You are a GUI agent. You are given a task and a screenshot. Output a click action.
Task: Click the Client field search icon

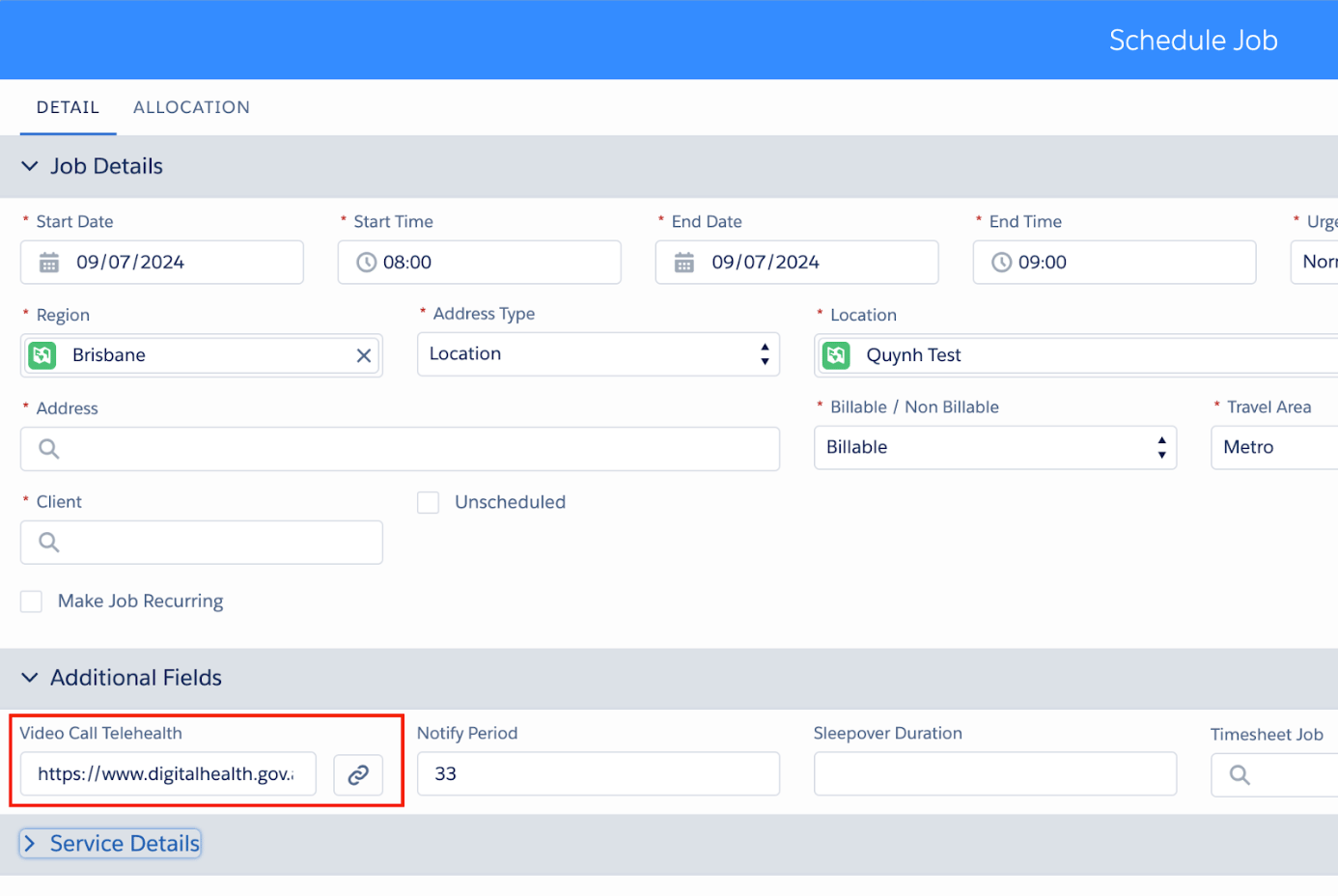pos(49,543)
